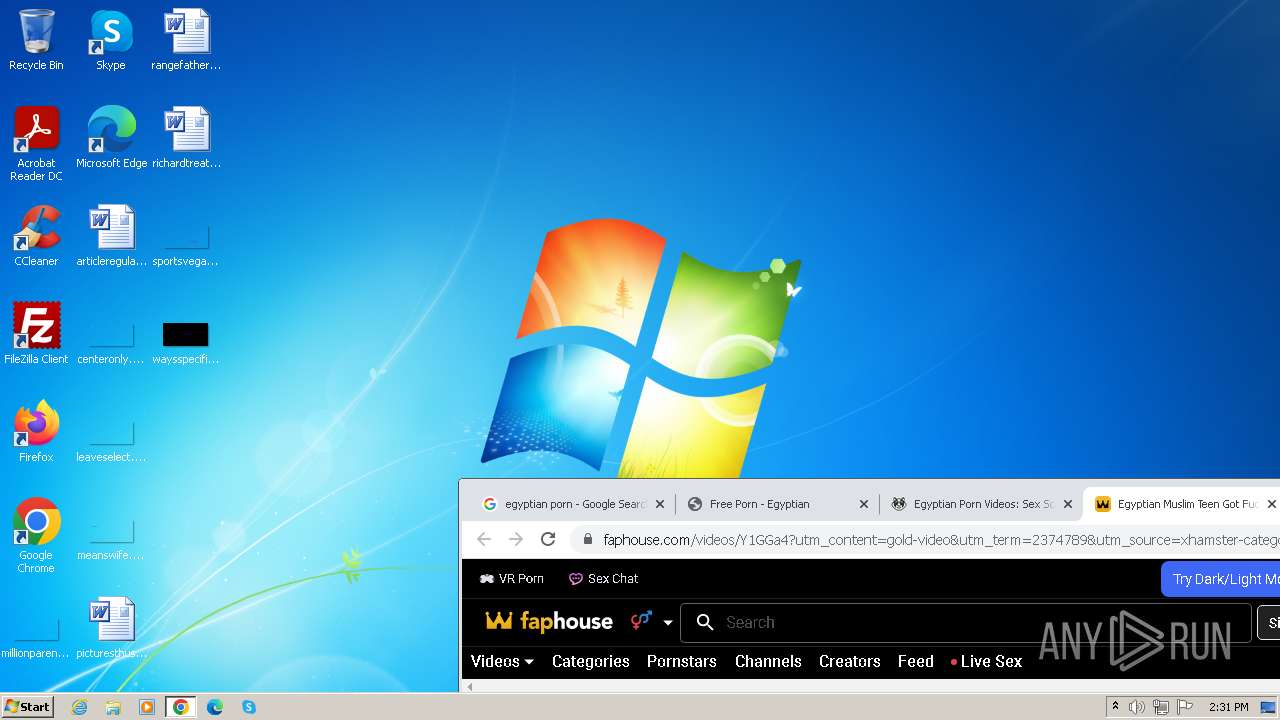Open the Acrobat Reader DC shortcut

[36, 143]
